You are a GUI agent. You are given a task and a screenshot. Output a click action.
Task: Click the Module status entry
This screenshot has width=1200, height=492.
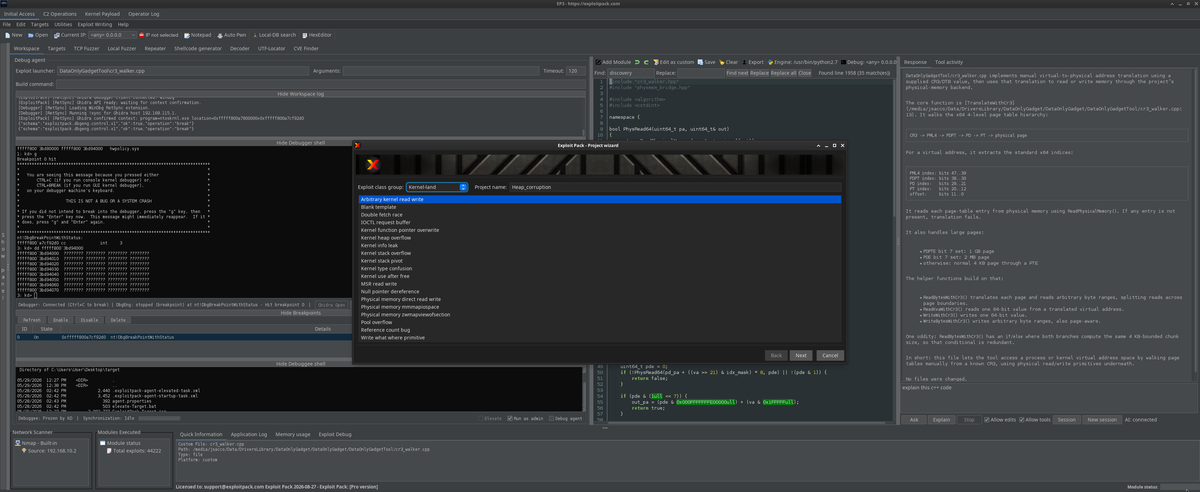(x=120, y=443)
